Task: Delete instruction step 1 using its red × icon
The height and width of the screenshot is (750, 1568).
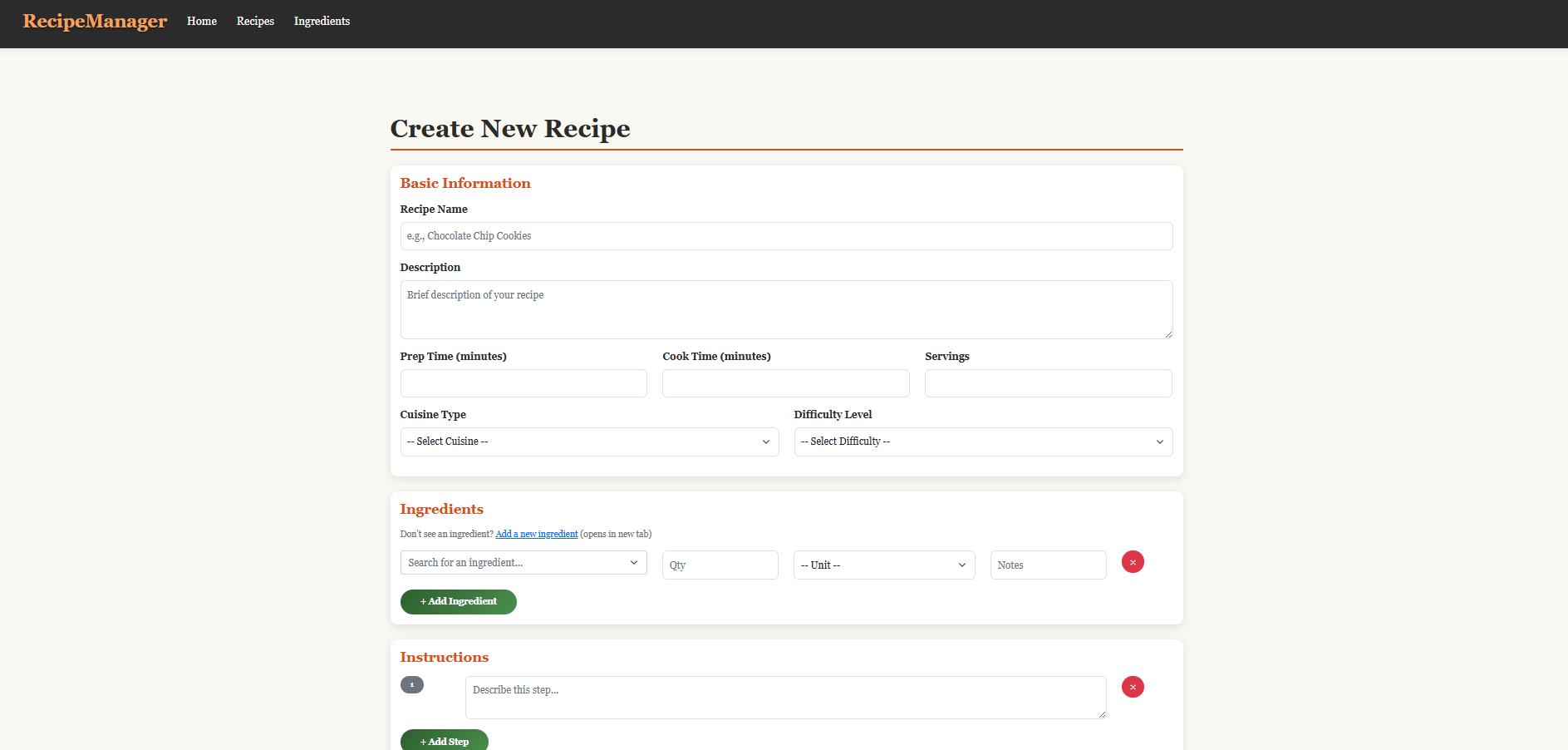Action: (1133, 687)
